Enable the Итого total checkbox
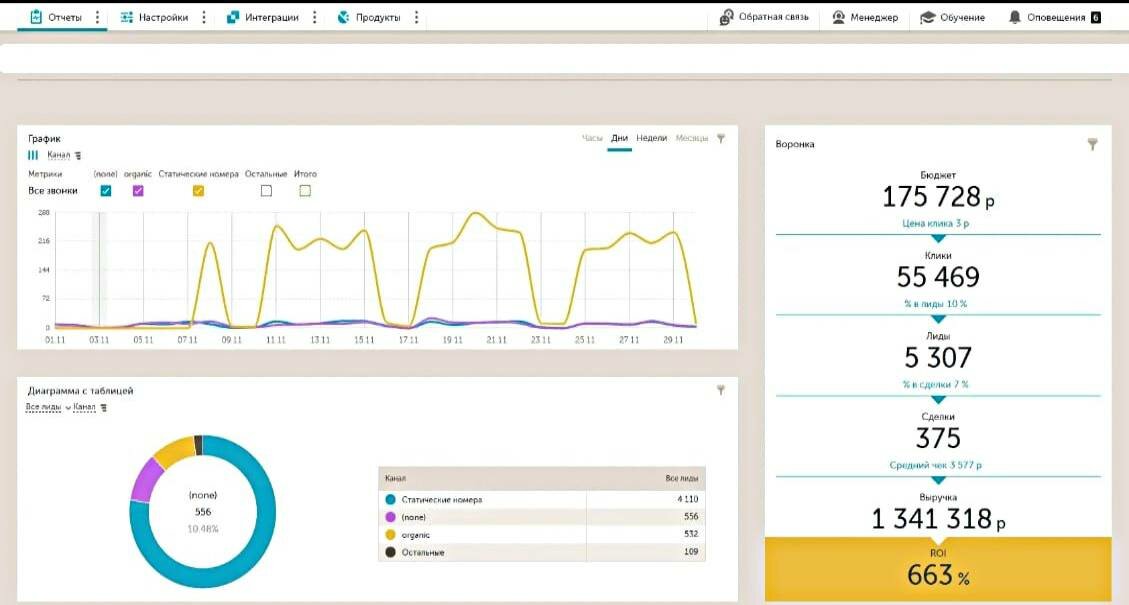This screenshot has height=605, width=1129. pyautogui.click(x=305, y=191)
